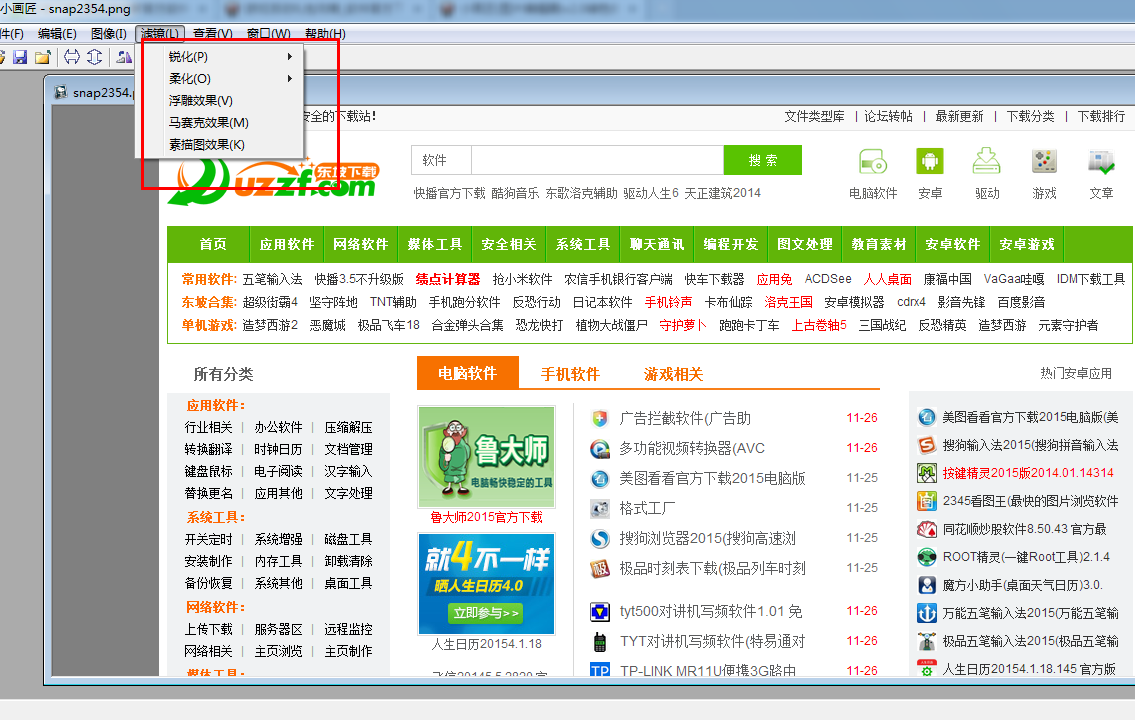The width and height of the screenshot is (1135, 720).
Task: Click the icon beside 多功能视频转换器
Action: (599, 449)
